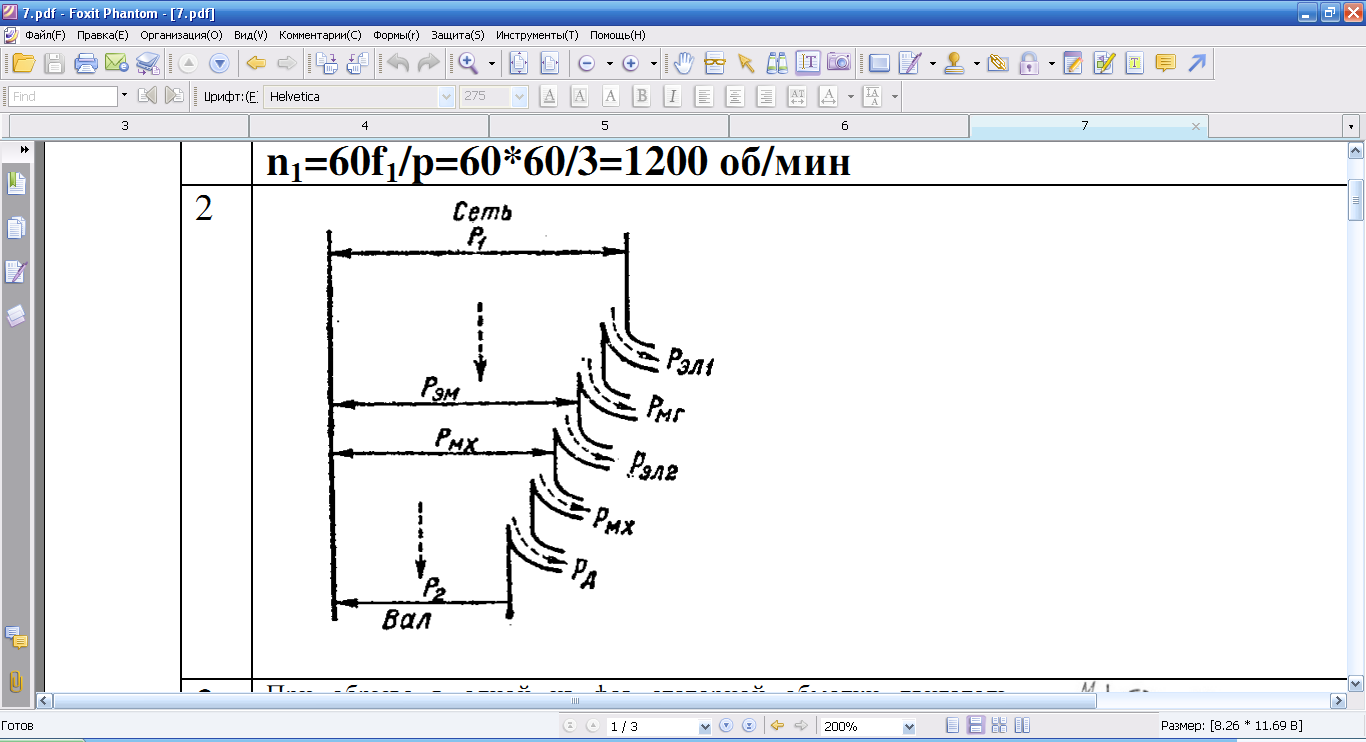Open the Комментарии(C) menu
The height and width of the screenshot is (742, 1366).
(320, 34)
